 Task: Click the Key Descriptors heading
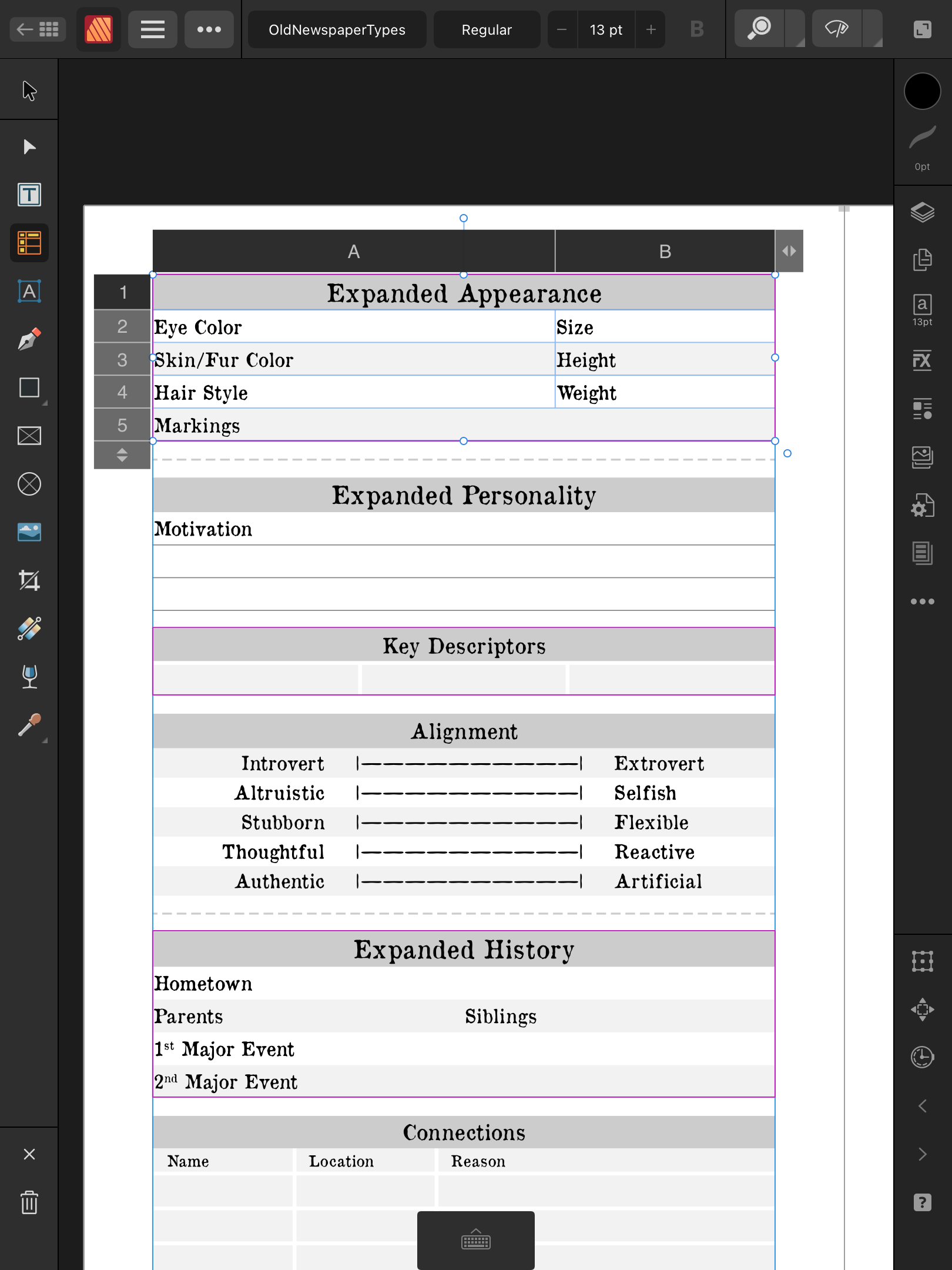point(464,646)
